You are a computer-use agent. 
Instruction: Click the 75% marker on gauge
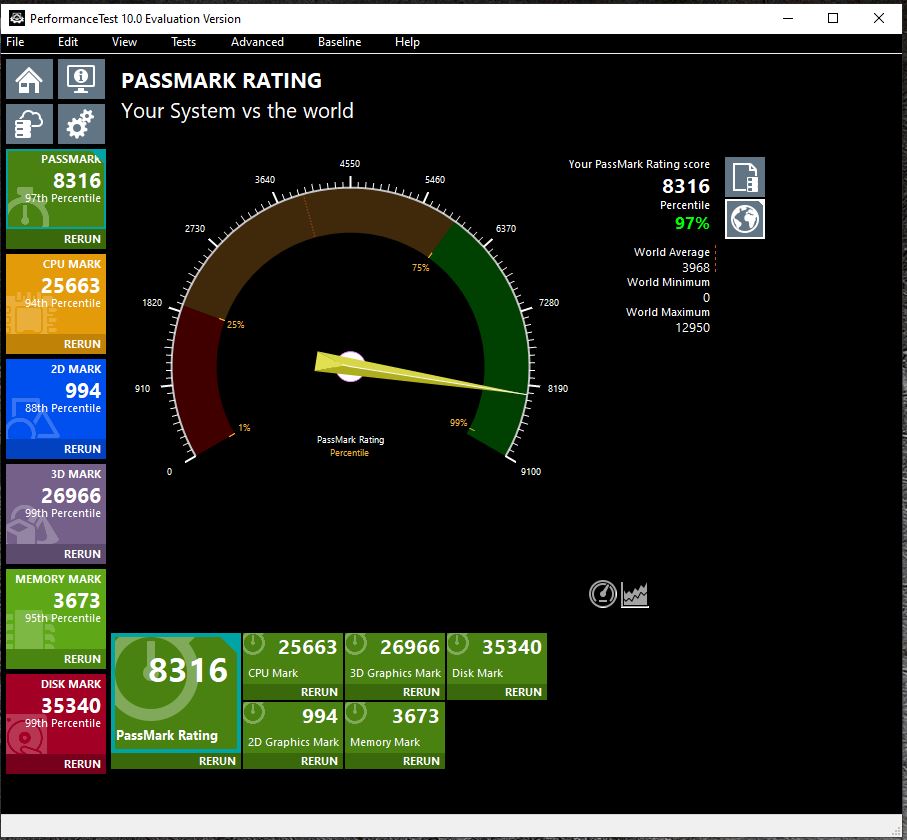[x=421, y=267]
